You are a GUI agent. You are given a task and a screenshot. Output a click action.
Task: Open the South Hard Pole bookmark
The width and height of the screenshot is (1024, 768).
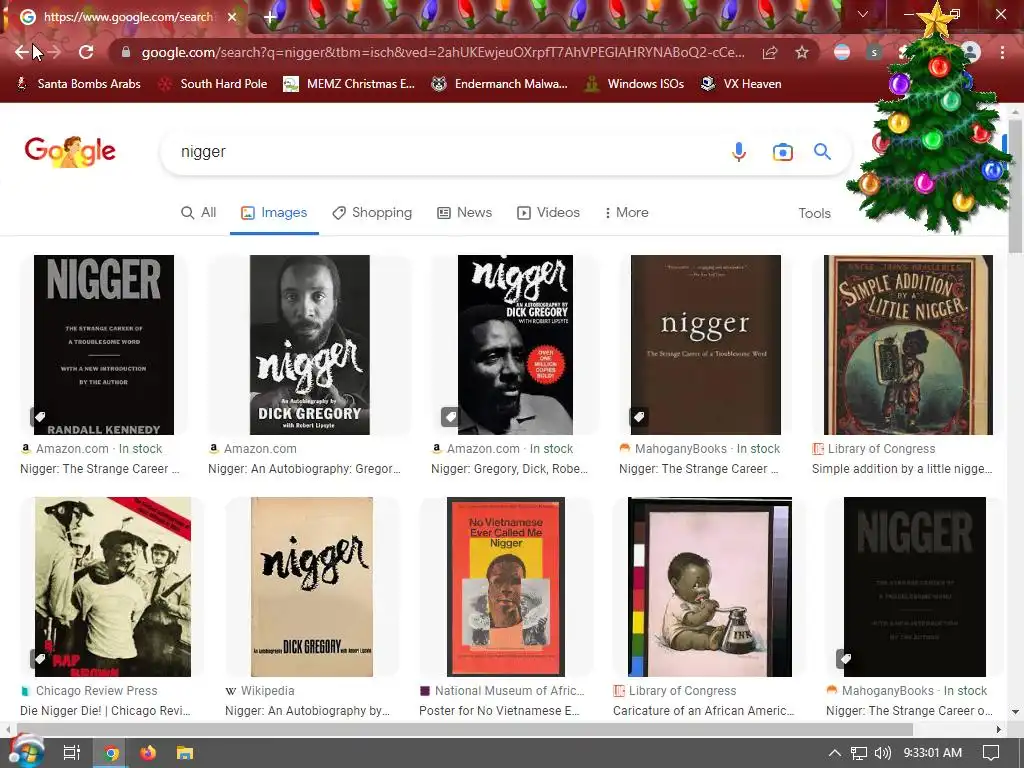point(213,84)
